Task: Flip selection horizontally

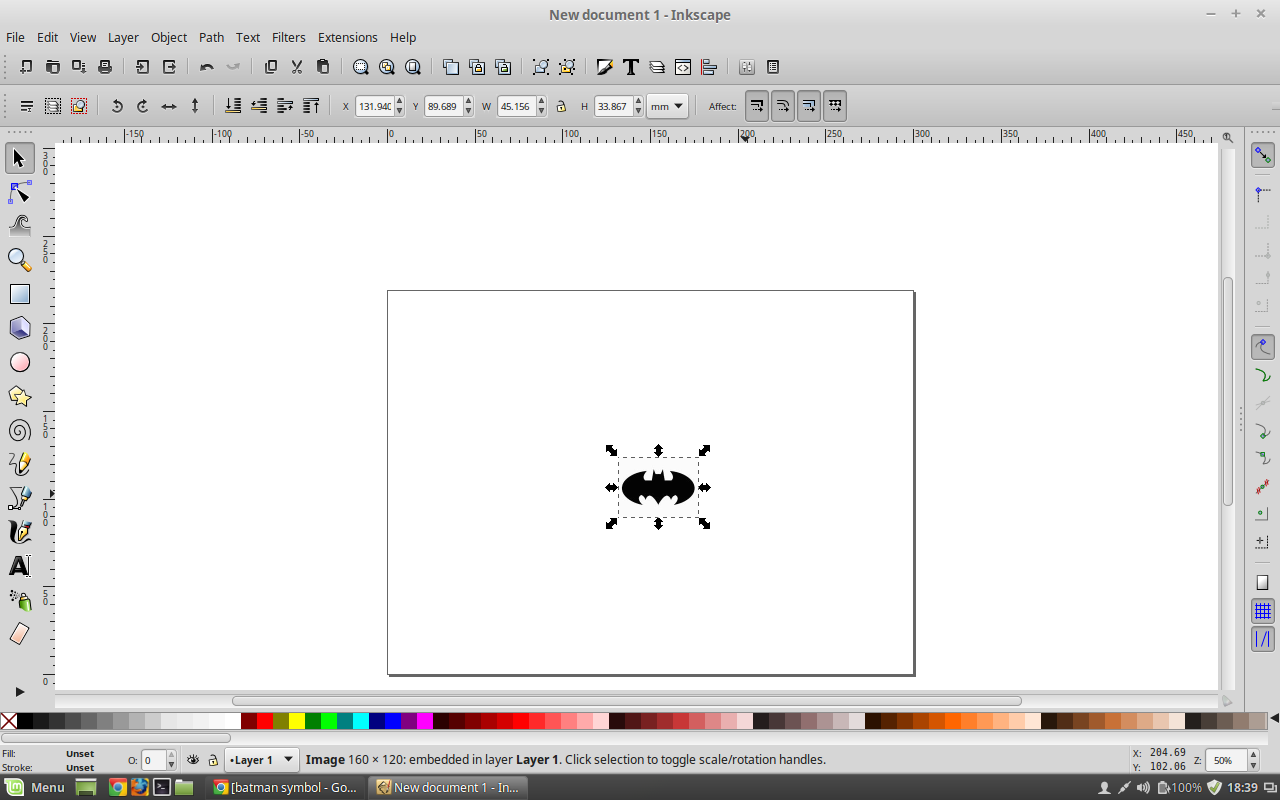Action: tap(169, 106)
